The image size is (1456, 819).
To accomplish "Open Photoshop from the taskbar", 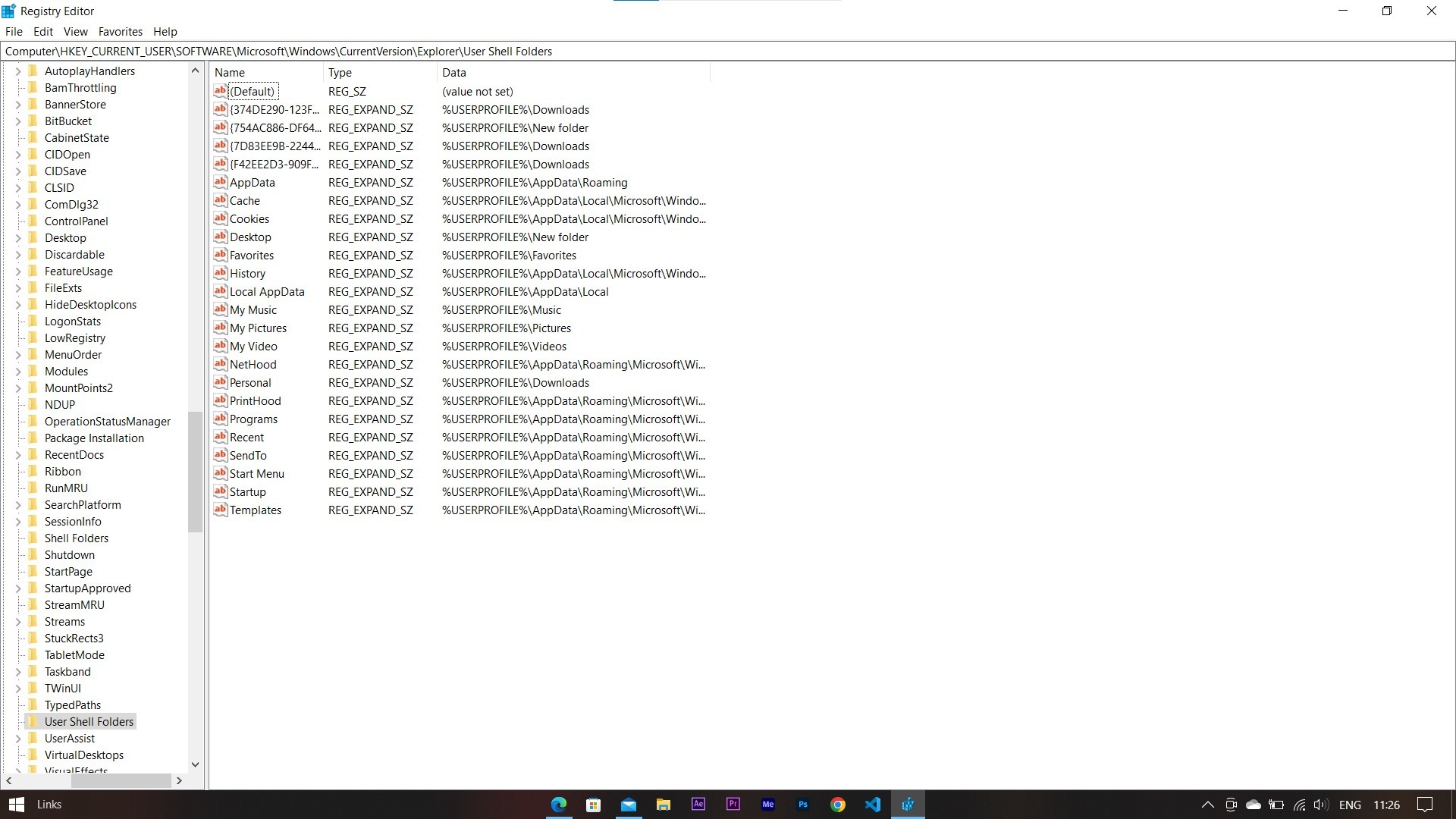I will [802, 805].
